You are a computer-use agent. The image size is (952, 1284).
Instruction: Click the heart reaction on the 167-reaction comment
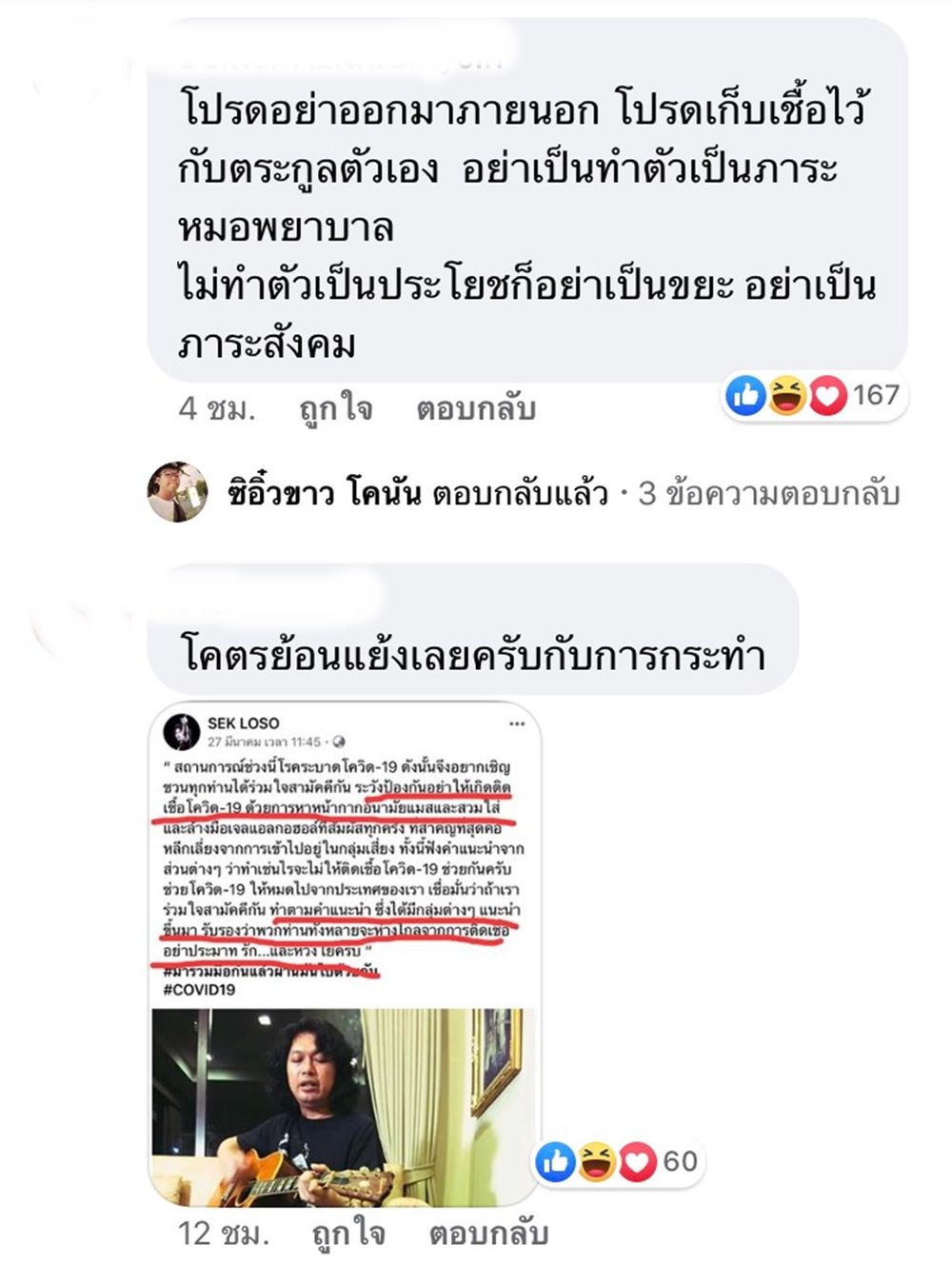[x=827, y=395]
